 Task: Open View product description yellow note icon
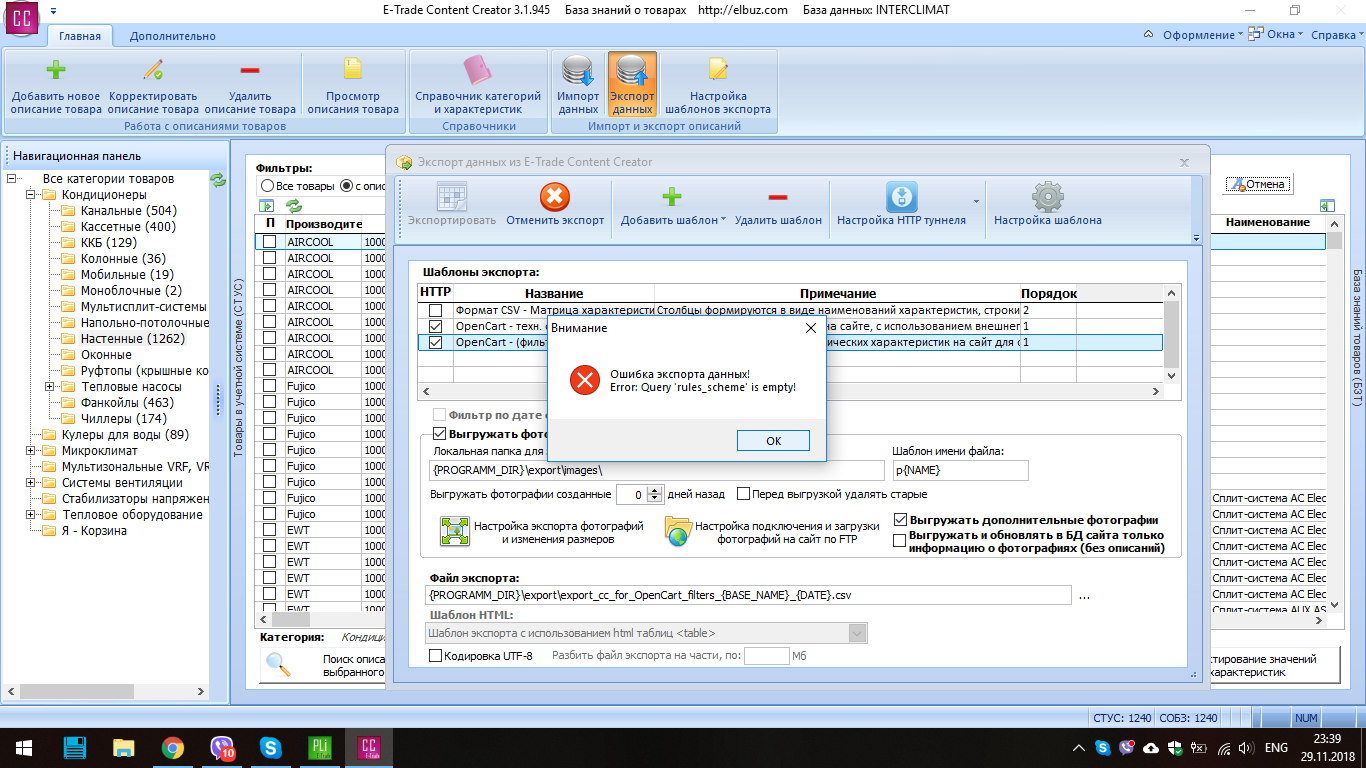tap(353, 69)
